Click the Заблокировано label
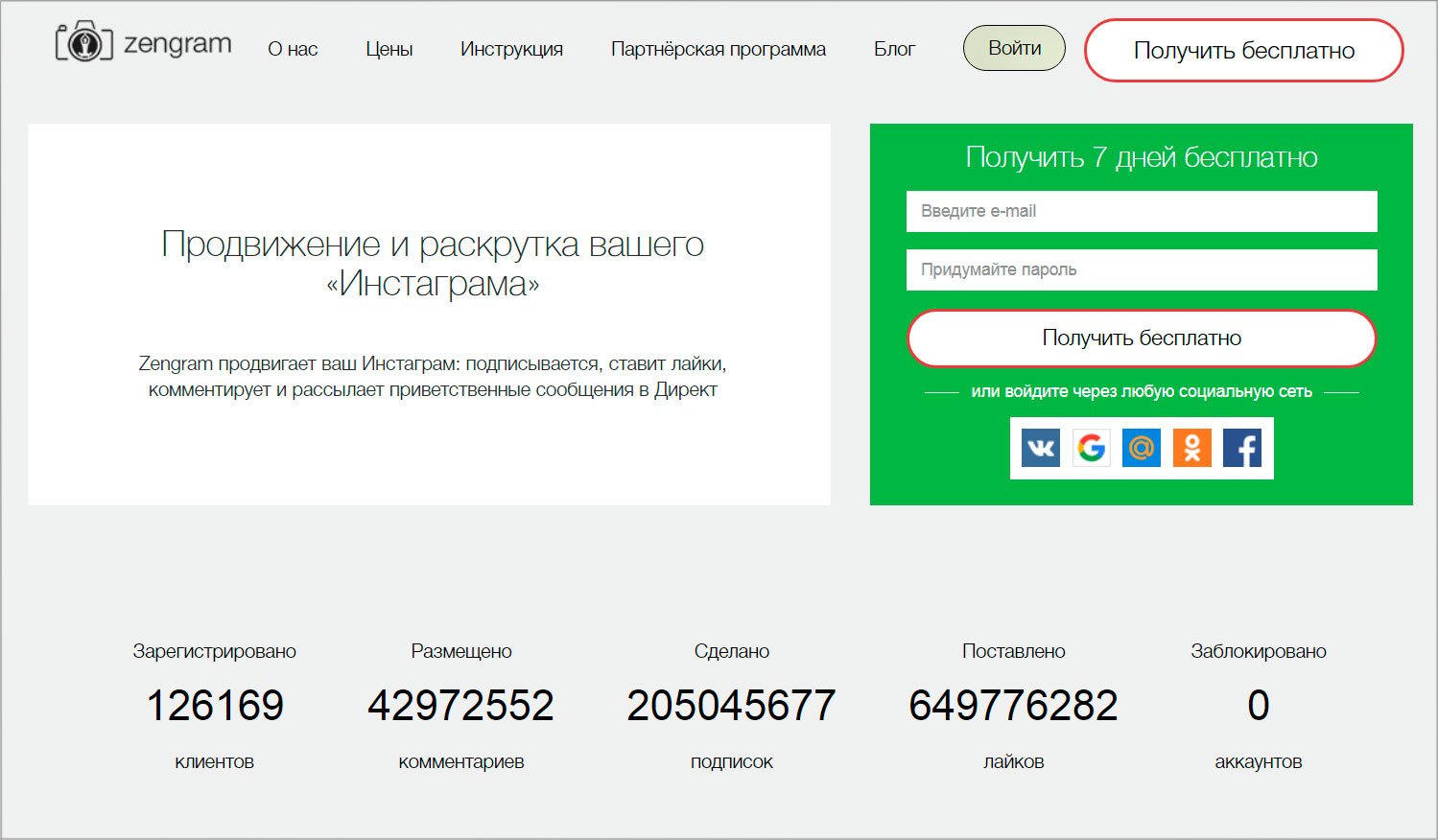Viewport: 1438px width, 840px height. coord(1259,651)
